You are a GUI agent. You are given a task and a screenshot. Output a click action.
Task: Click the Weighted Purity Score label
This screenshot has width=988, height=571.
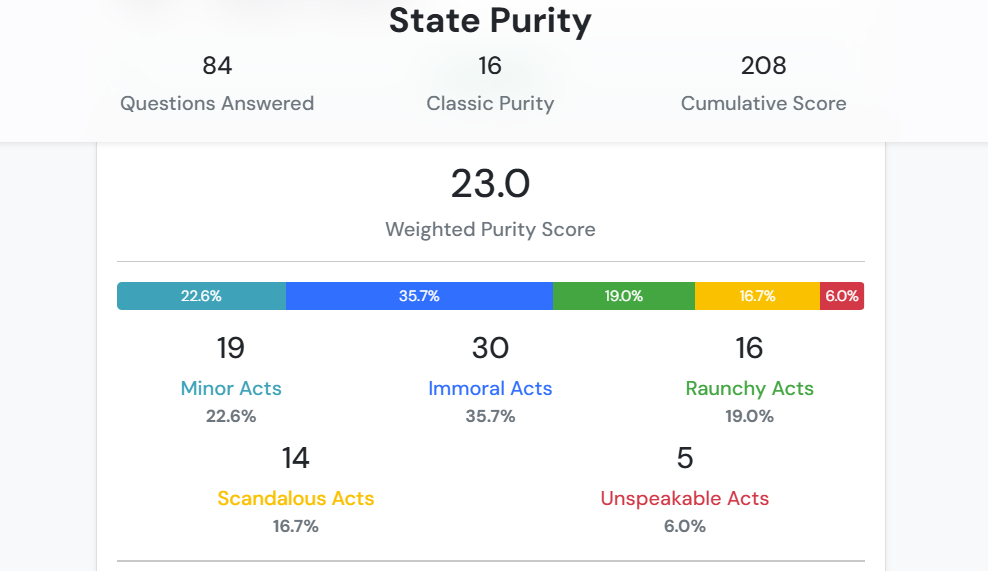tap(490, 229)
